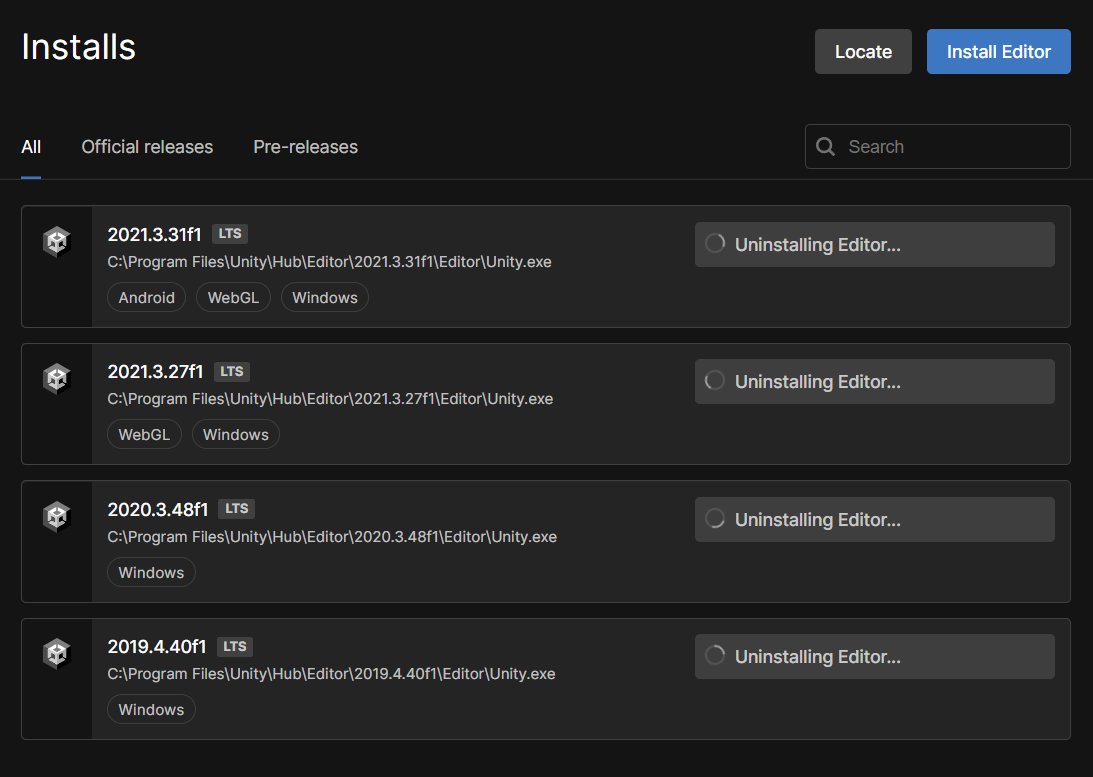Select the Android module tag of 2021.3.31f1
This screenshot has width=1093, height=777.
click(x=146, y=298)
